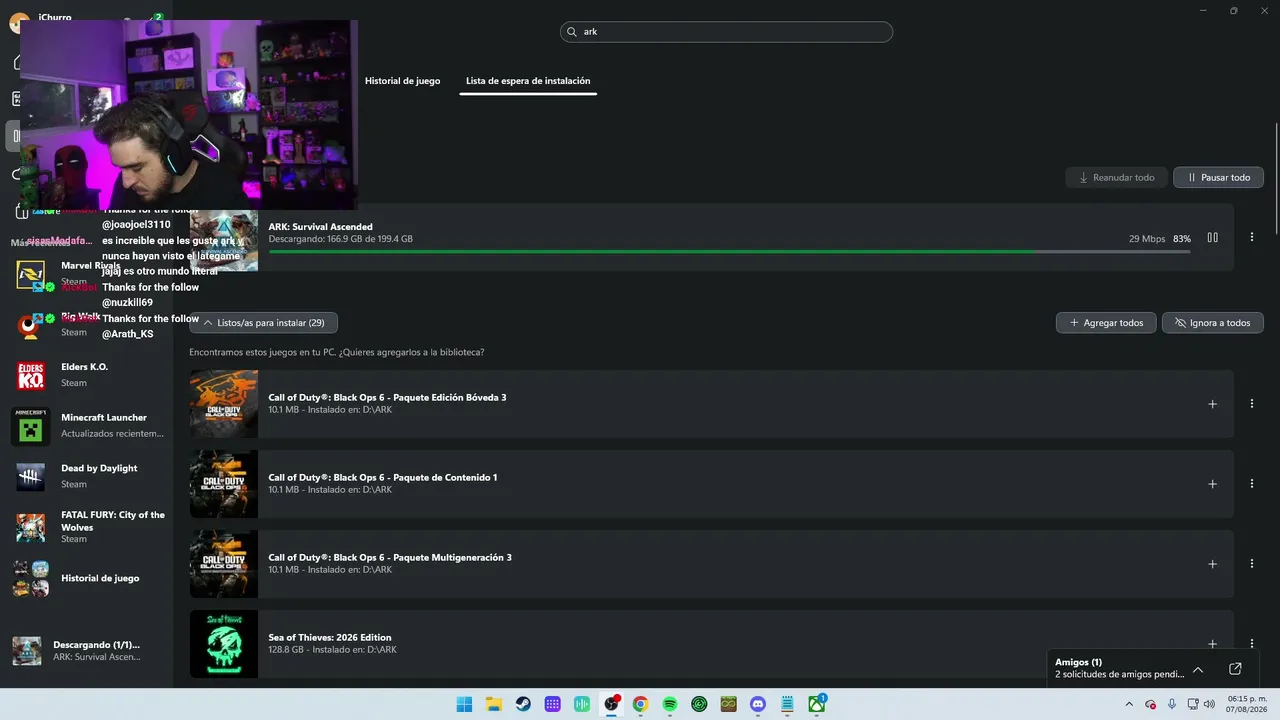This screenshot has width=1280, height=720.
Task: Open Spotify from the taskbar
Action: click(670, 704)
